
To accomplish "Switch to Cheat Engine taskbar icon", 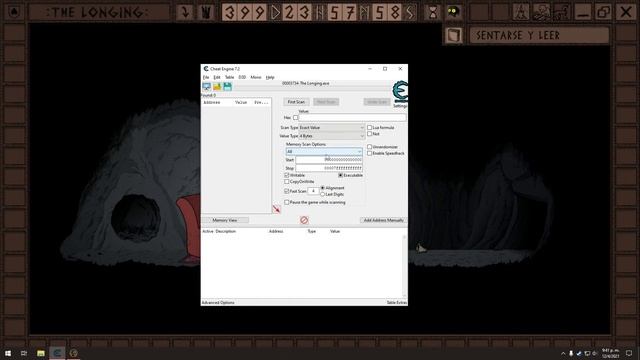I will click(57, 353).
